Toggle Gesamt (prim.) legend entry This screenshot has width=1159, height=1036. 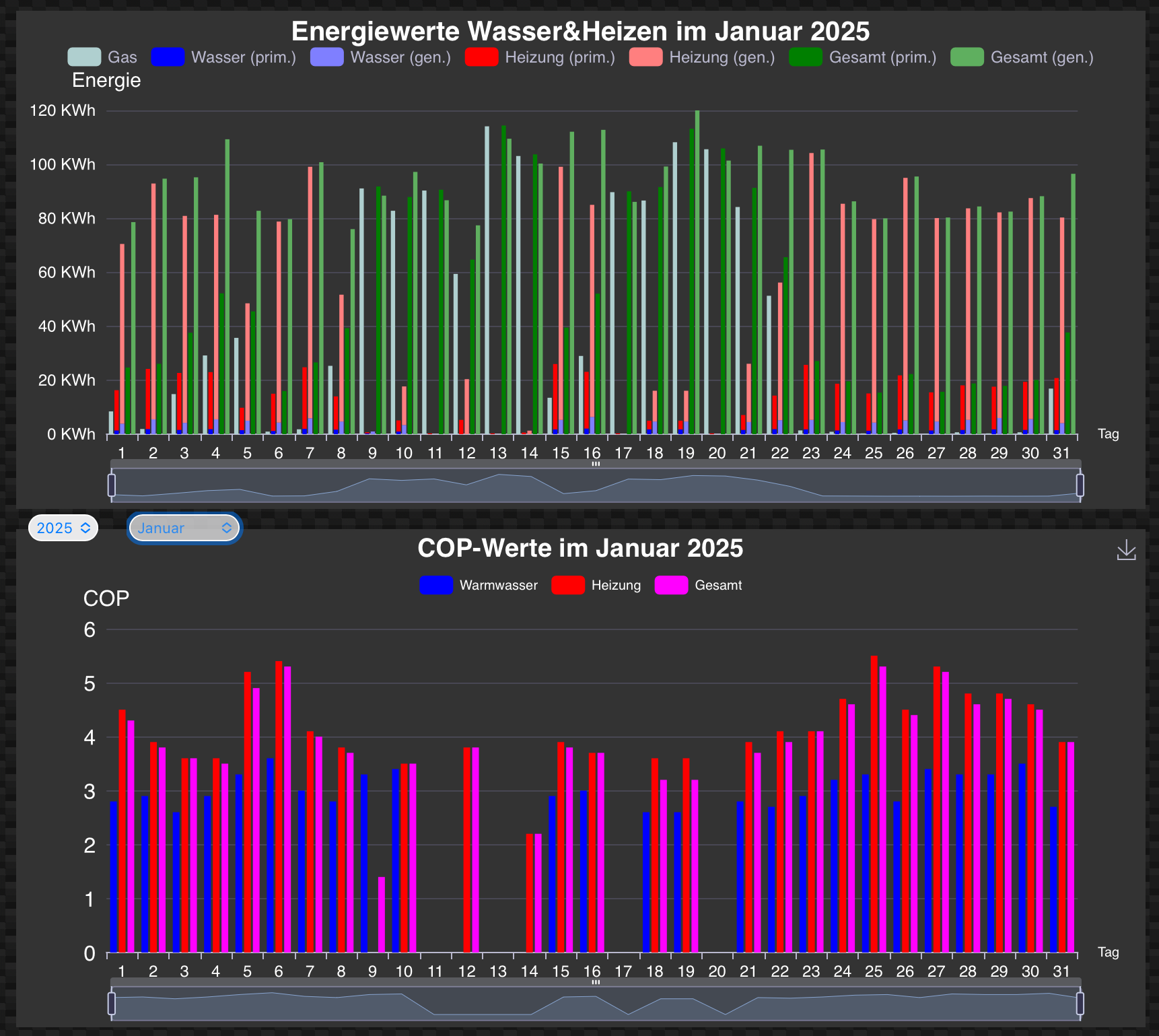(863, 57)
